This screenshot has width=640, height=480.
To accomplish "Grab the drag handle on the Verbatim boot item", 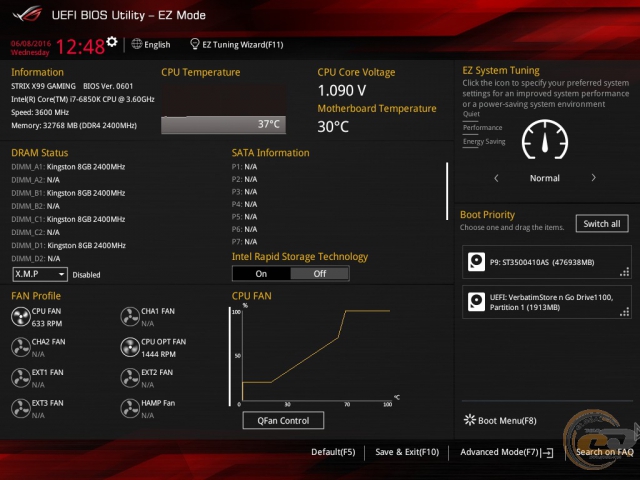I will (624, 312).
